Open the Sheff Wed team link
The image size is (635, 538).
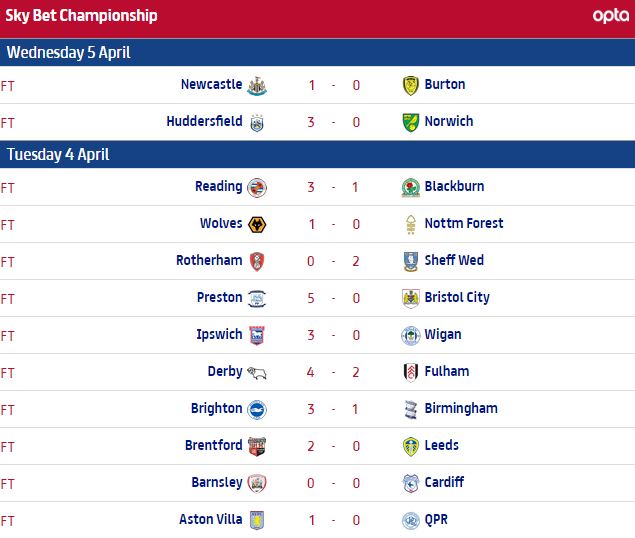[454, 260]
